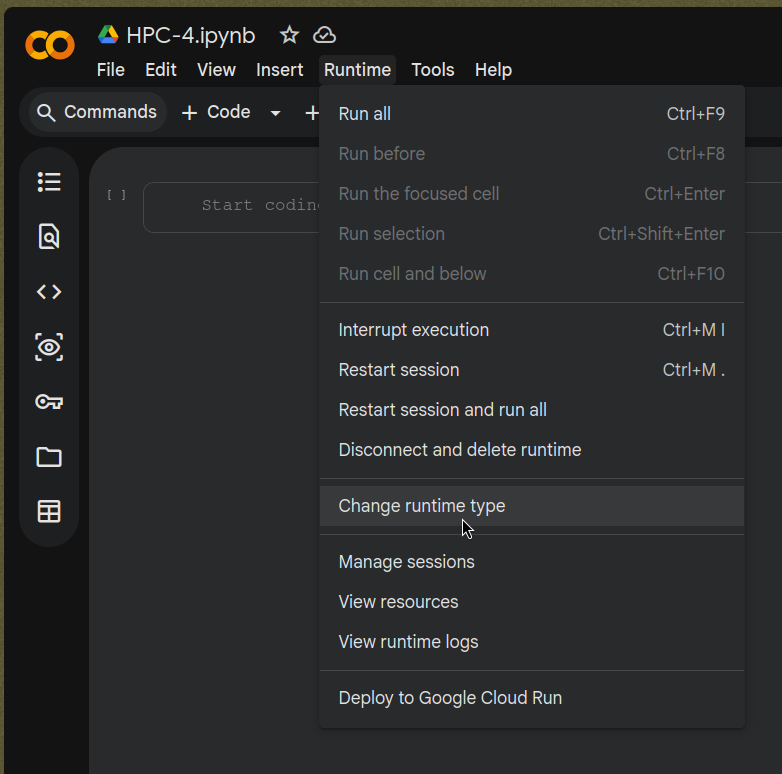This screenshot has height=774, width=782.
Task: Open the Table of contents sidebar icon
Action: pyautogui.click(x=49, y=182)
